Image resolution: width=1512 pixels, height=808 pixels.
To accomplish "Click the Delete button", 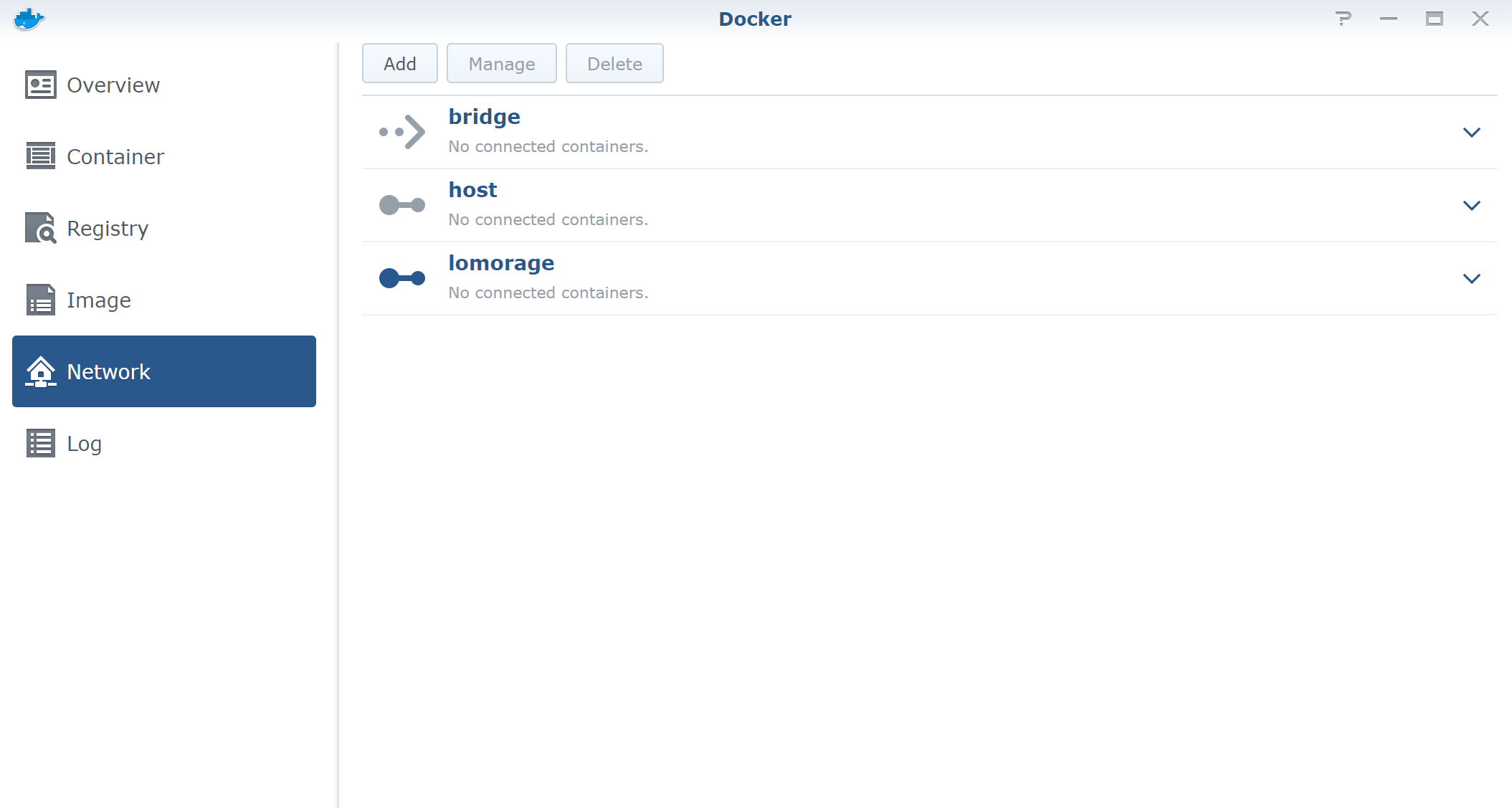I will click(614, 64).
